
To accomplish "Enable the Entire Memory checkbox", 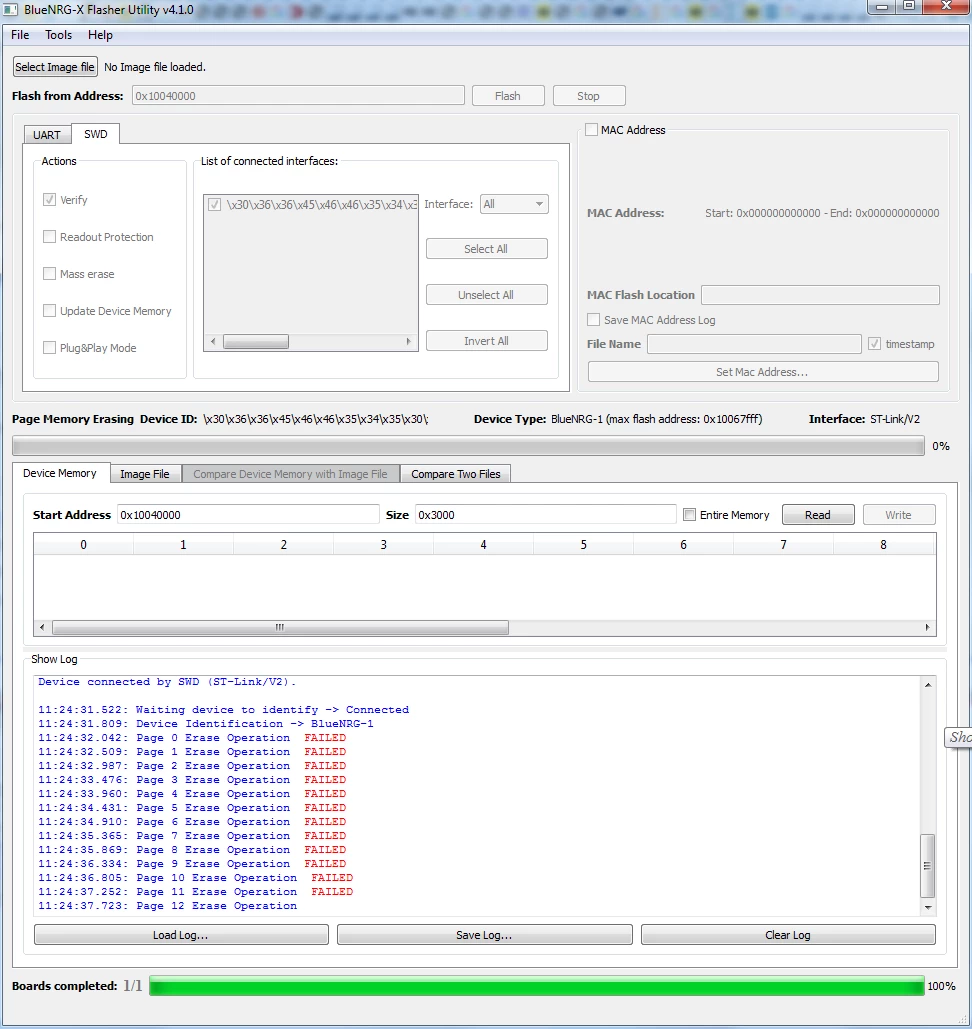I will point(689,515).
